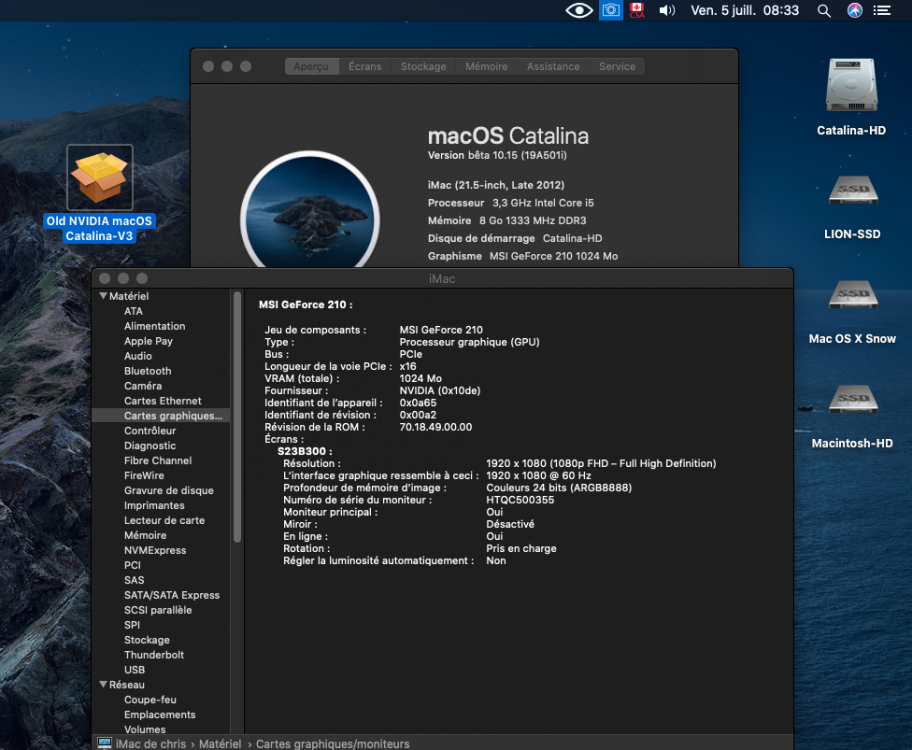The height and width of the screenshot is (750, 912).
Task: Switch to the Aperçu tab
Action: [x=311, y=66]
